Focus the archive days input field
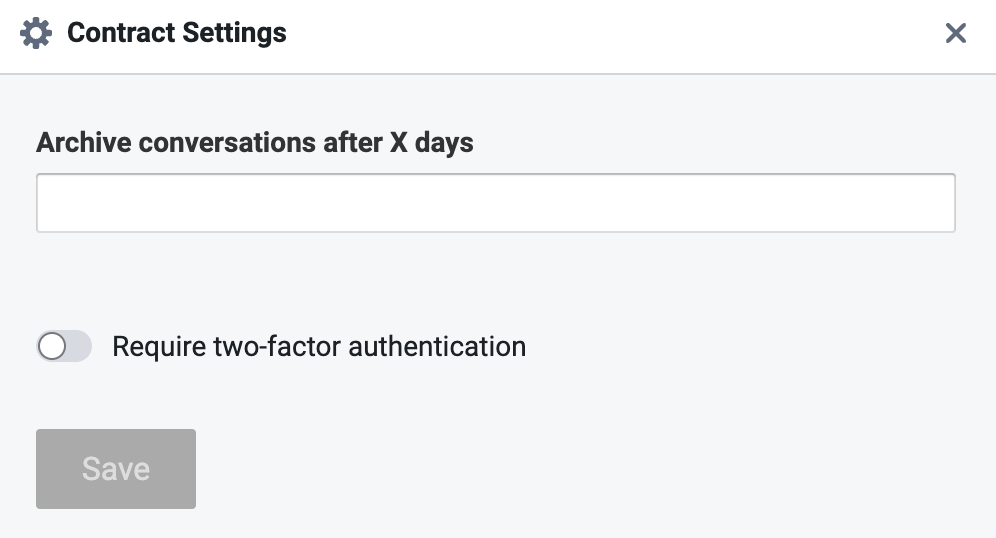This screenshot has height=538, width=996. point(495,203)
